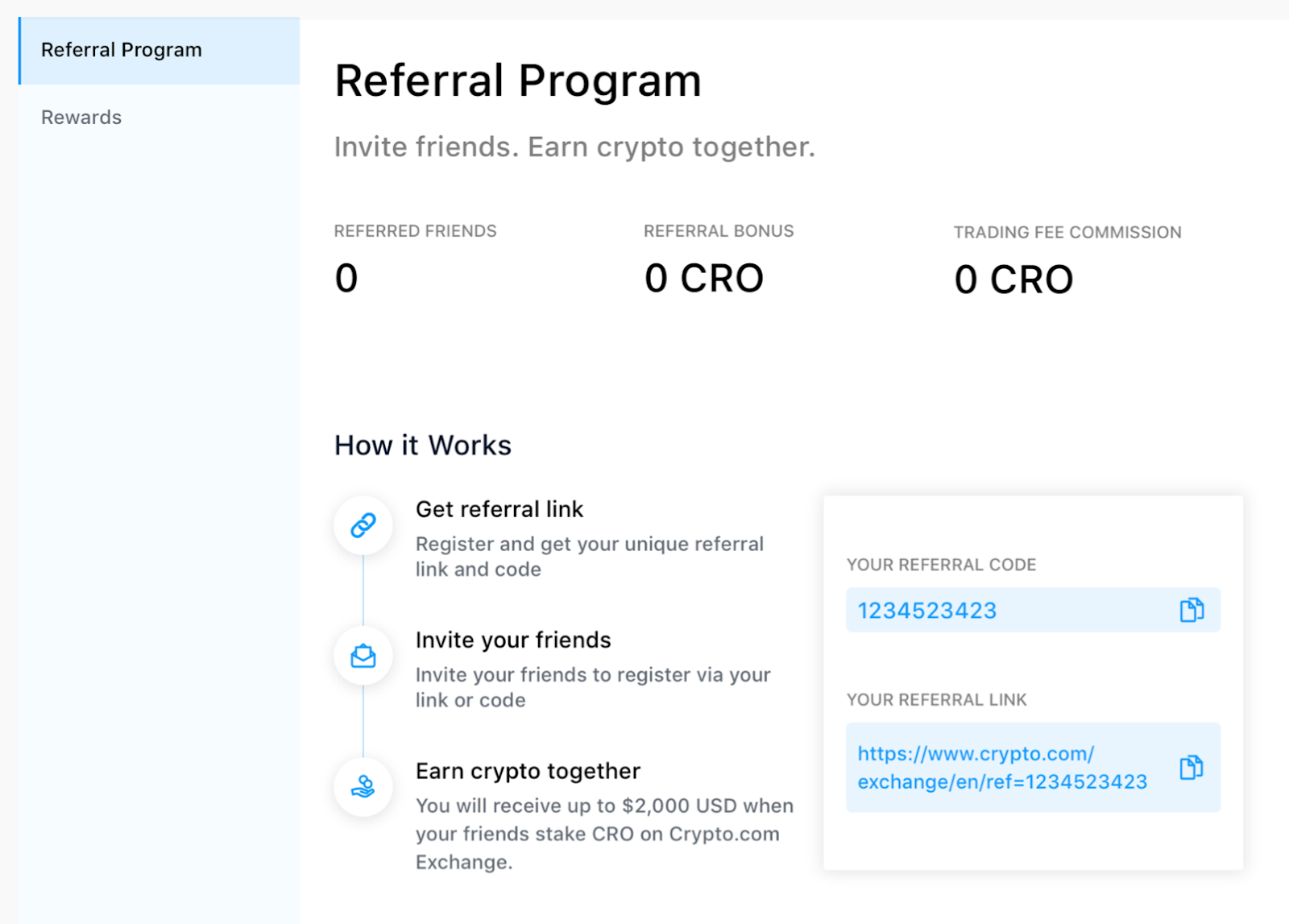Screen dimensions: 1289x924
Task: Copy the referral link using copy icon
Action: 1192,767
